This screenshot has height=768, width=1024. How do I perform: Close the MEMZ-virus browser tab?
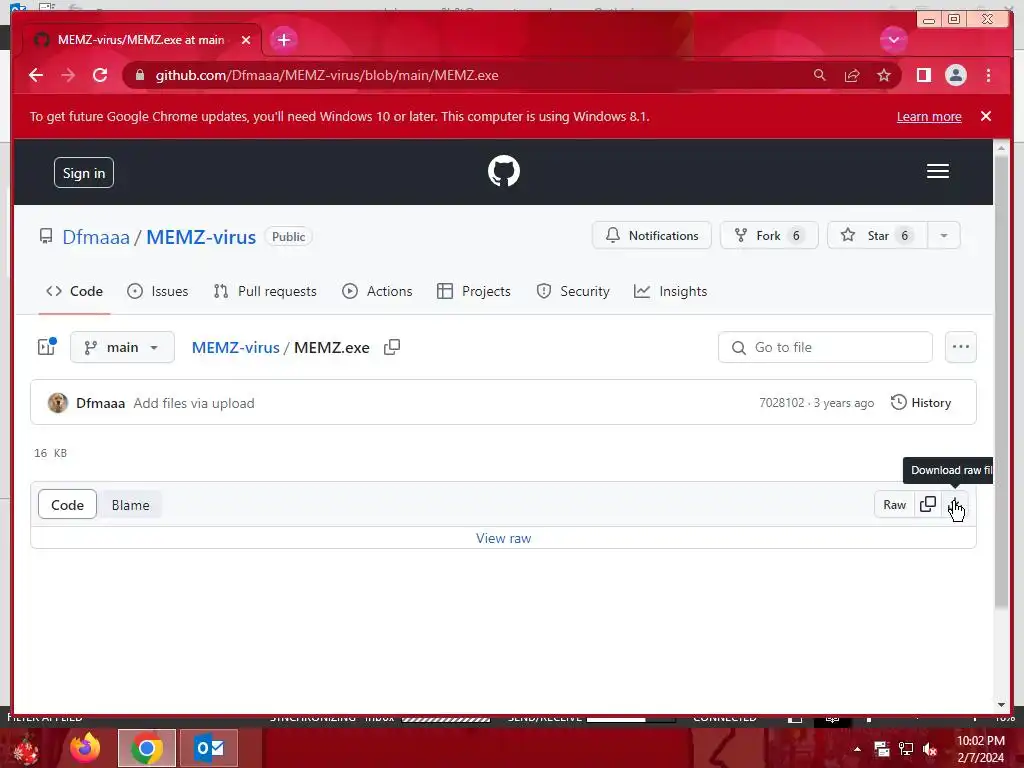pos(246,40)
